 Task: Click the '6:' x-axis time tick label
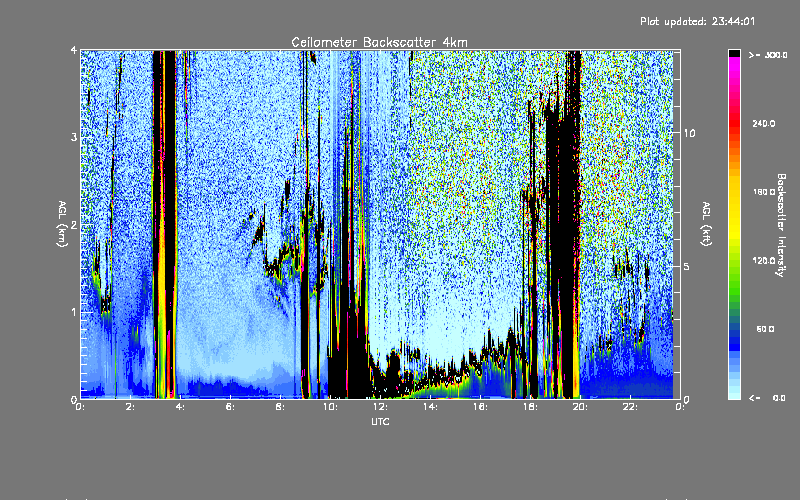pos(230,407)
